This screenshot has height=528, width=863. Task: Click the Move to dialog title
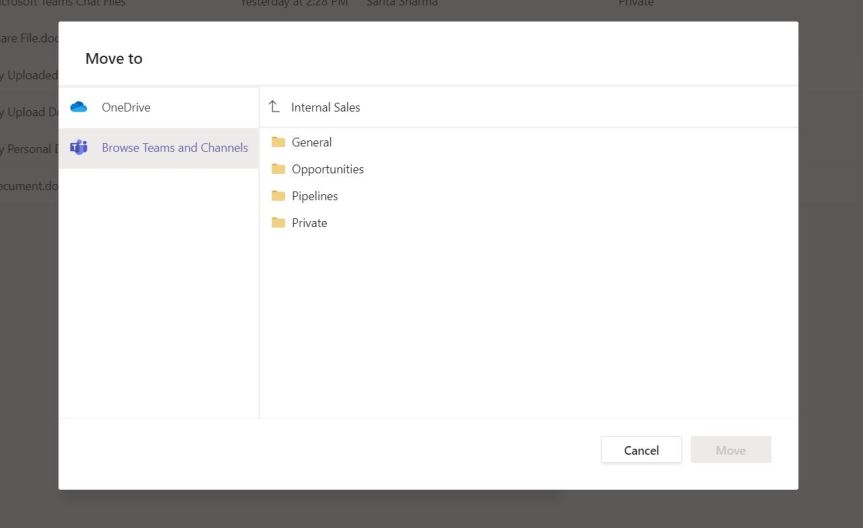click(x=114, y=59)
